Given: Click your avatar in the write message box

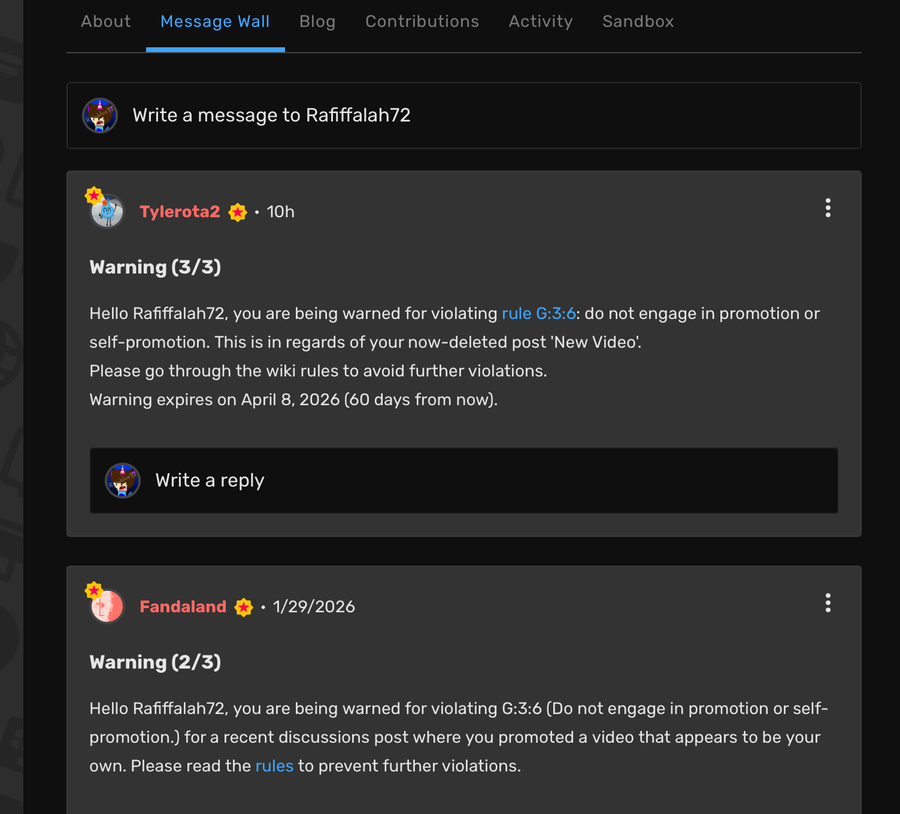Looking at the screenshot, I should pos(100,116).
